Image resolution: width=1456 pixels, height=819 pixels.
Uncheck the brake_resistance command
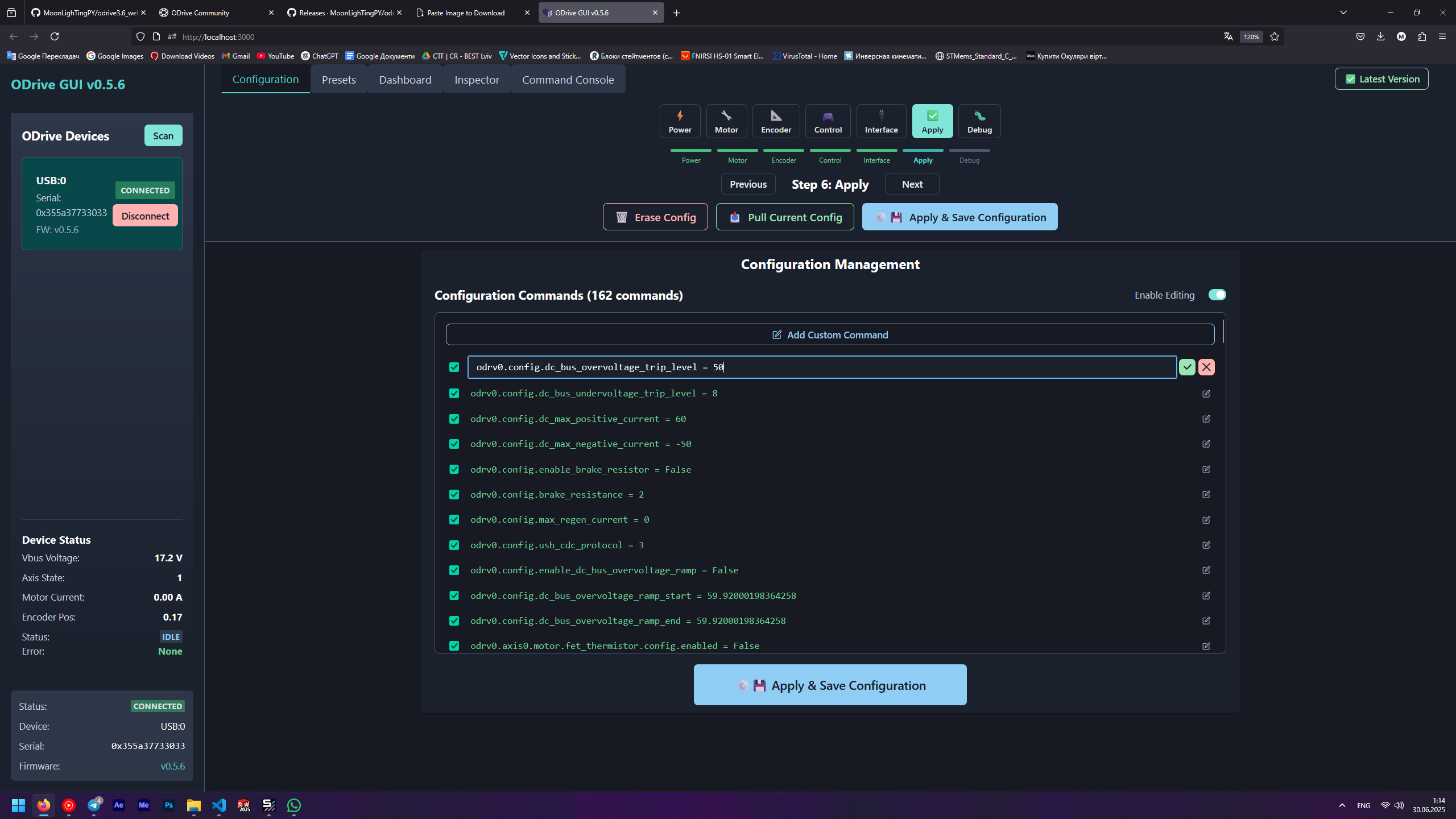454,494
